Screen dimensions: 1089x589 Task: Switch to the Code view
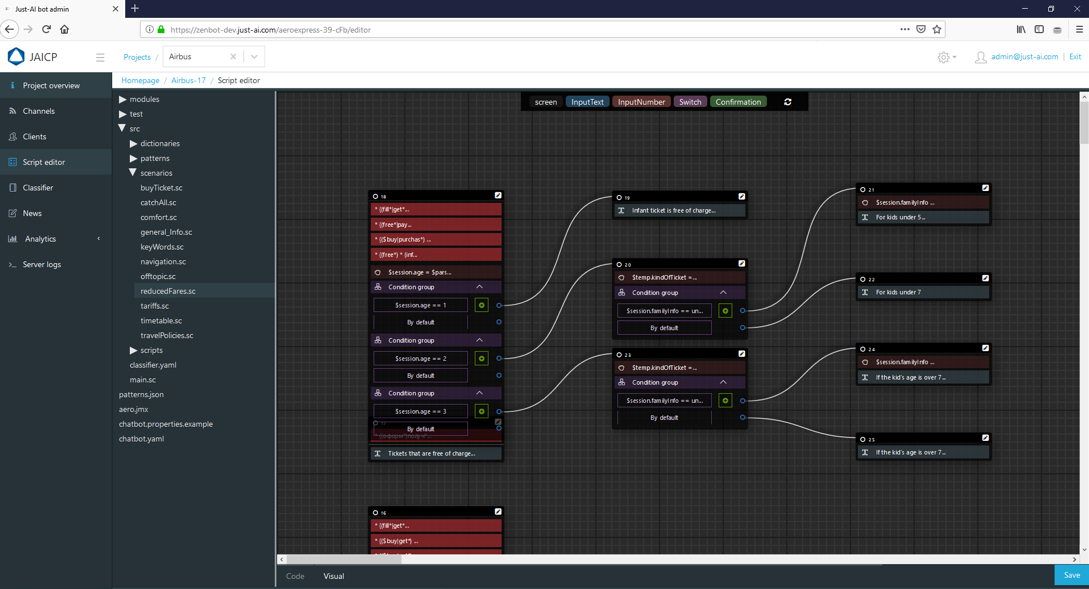pyautogui.click(x=295, y=576)
